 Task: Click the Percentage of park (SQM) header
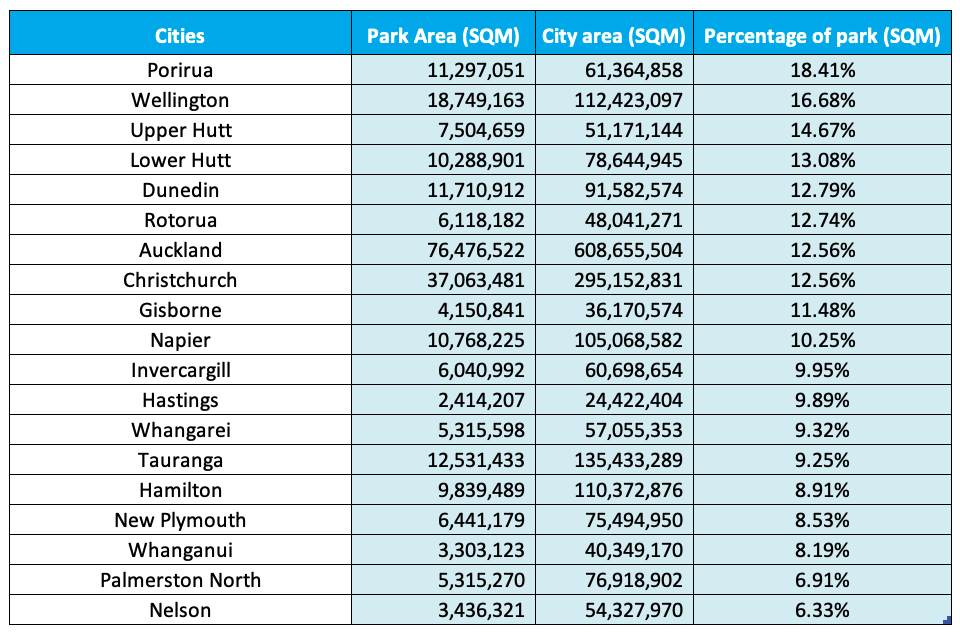pos(822,34)
